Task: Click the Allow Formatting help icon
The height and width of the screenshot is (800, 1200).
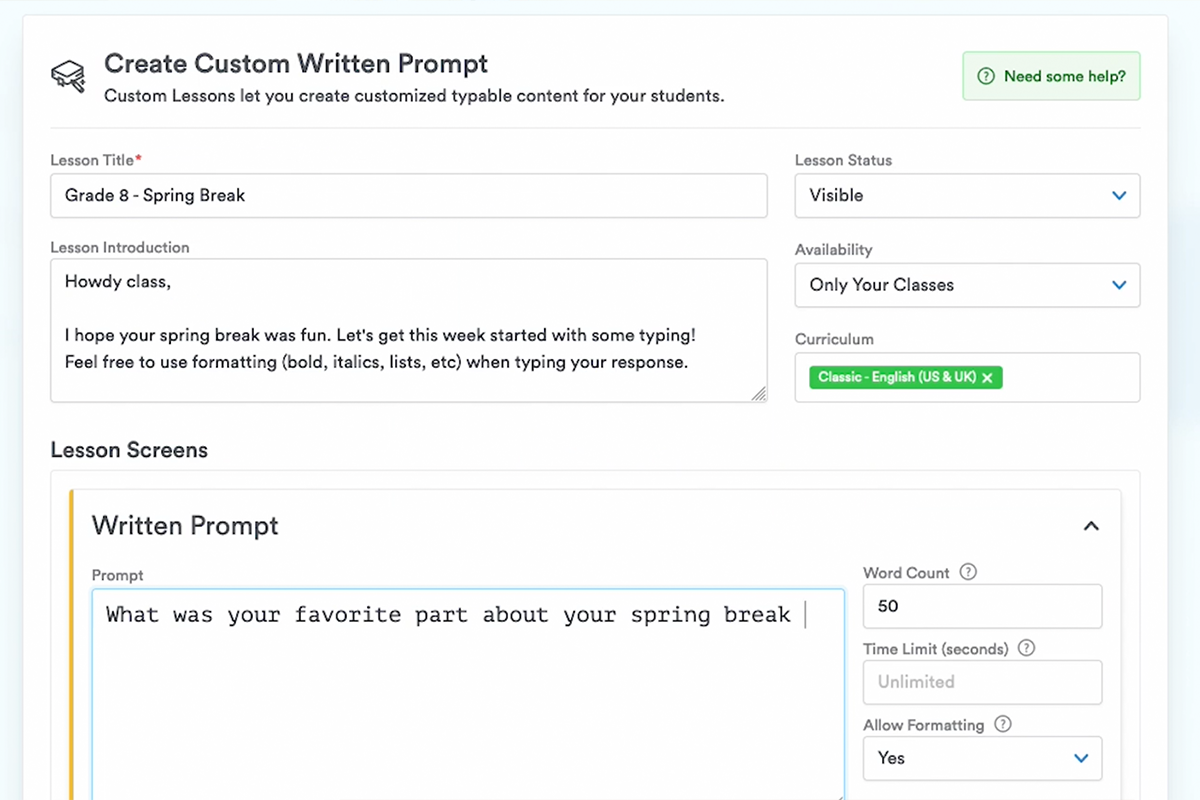Action: tap(1003, 725)
